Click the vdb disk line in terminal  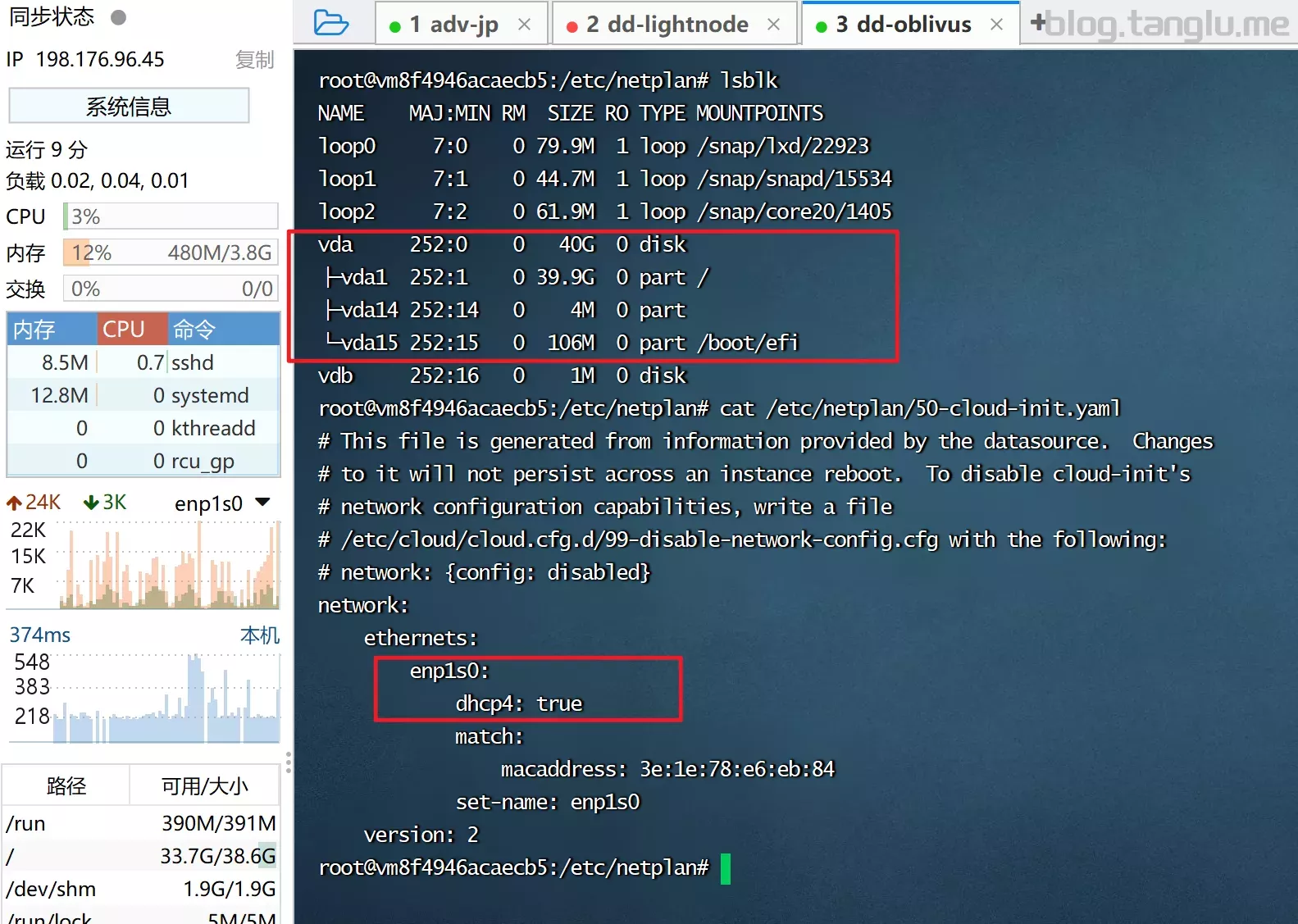tap(502, 376)
